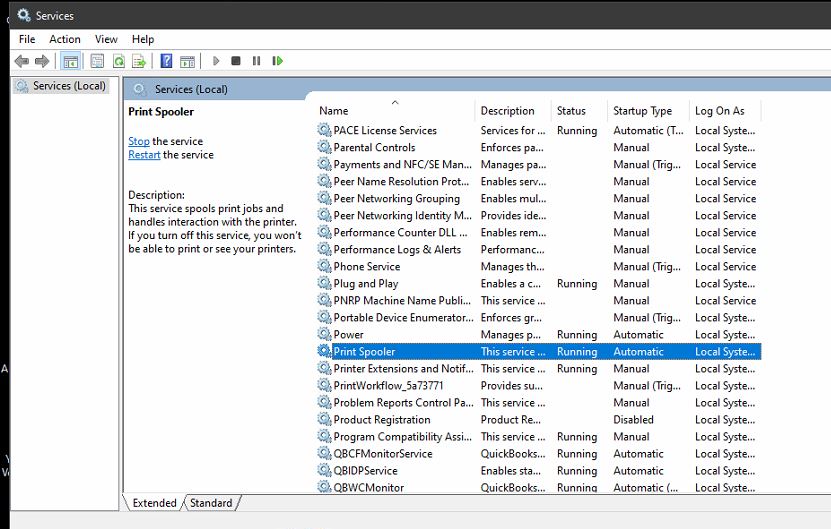Click the Pause Service icon
The height and width of the screenshot is (529, 831).
point(257,61)
